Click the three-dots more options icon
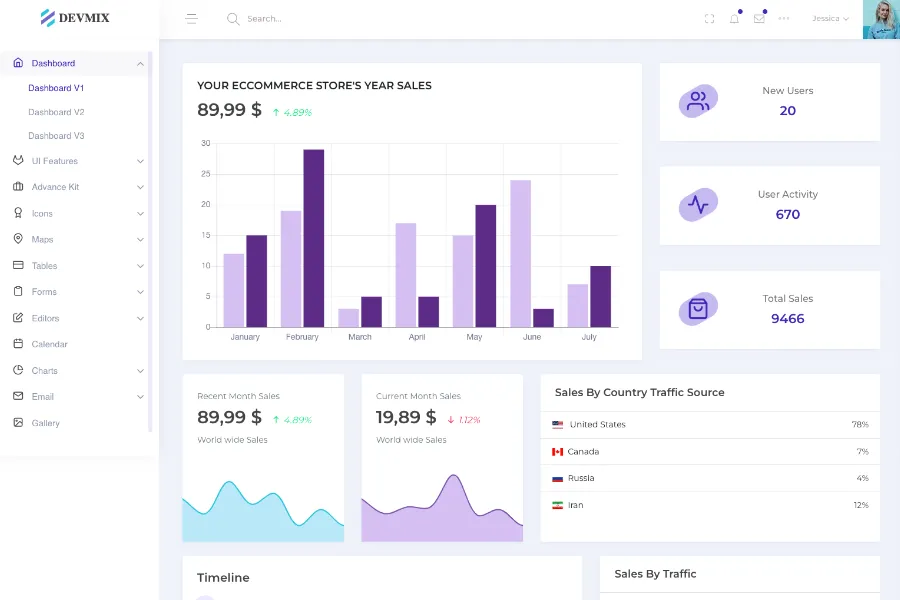Viewport: 900px width, 600px height. coord(784,19)
